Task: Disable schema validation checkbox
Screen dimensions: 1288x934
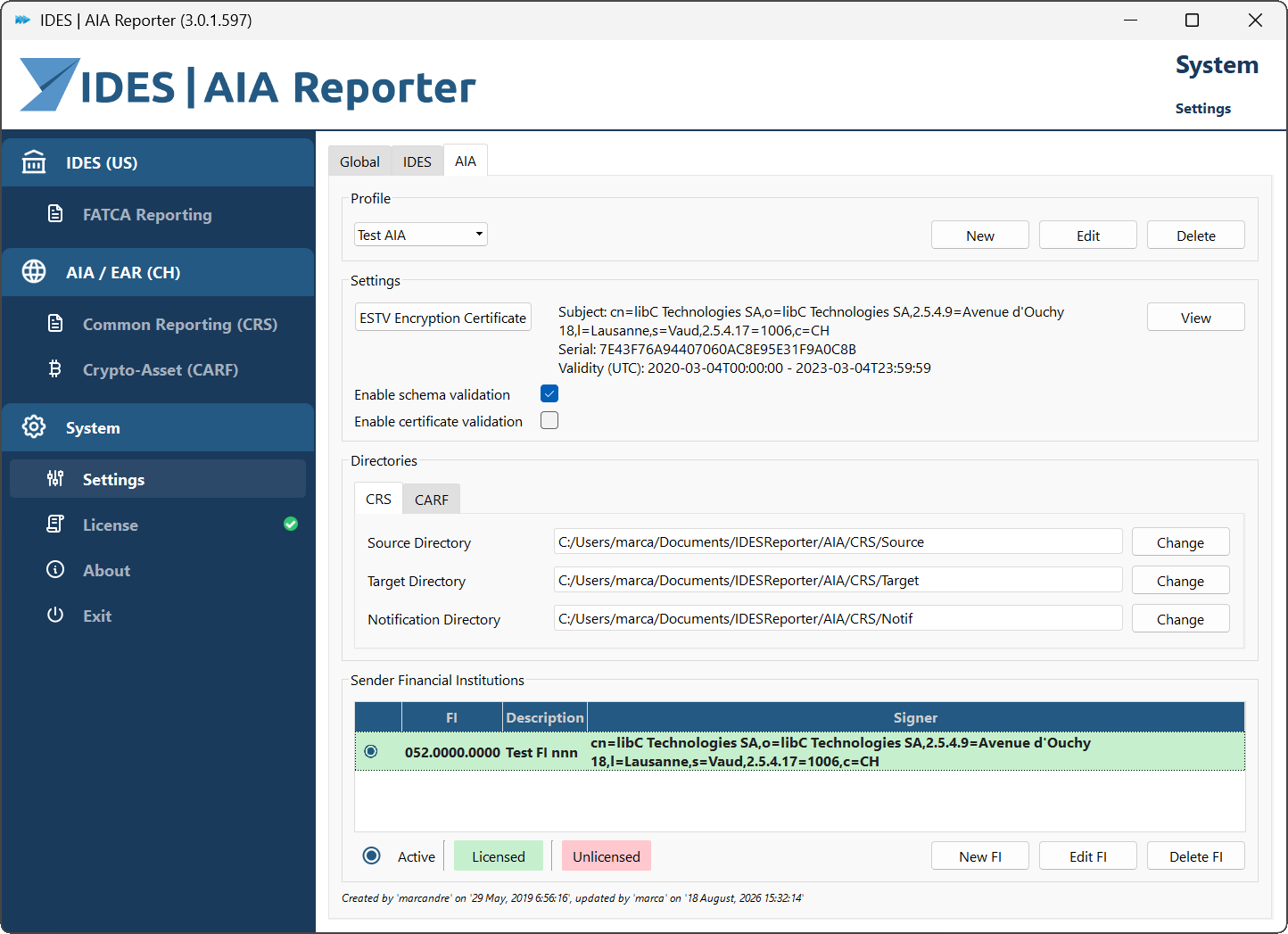Action: [x=549, y=394]
